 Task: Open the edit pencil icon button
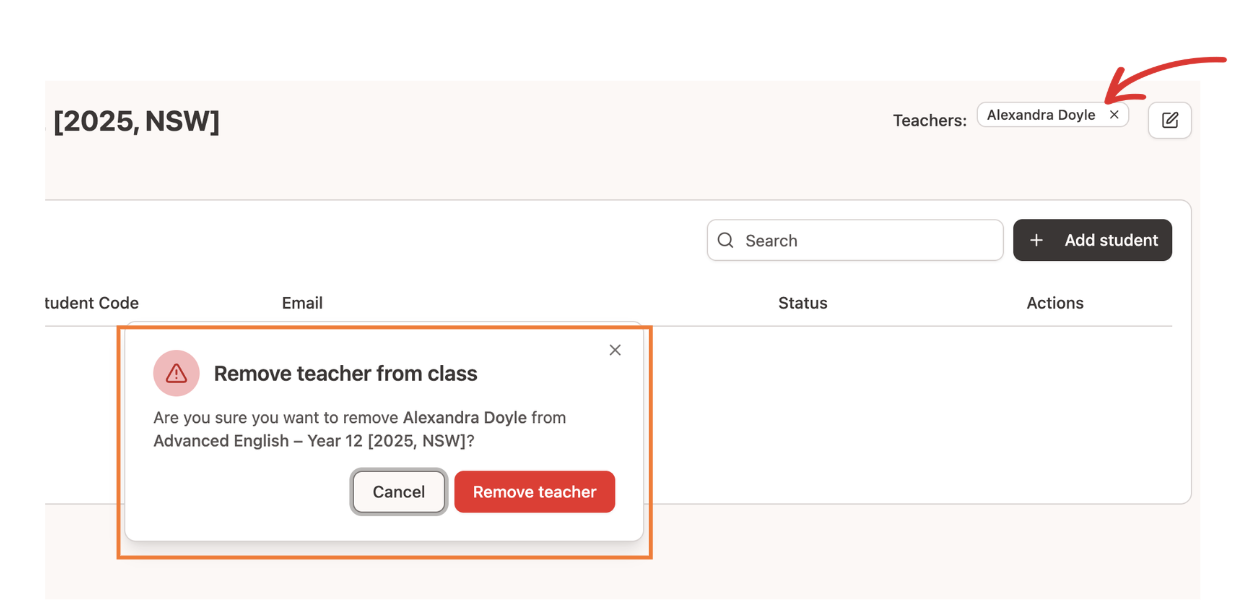tap(1170, 121)
